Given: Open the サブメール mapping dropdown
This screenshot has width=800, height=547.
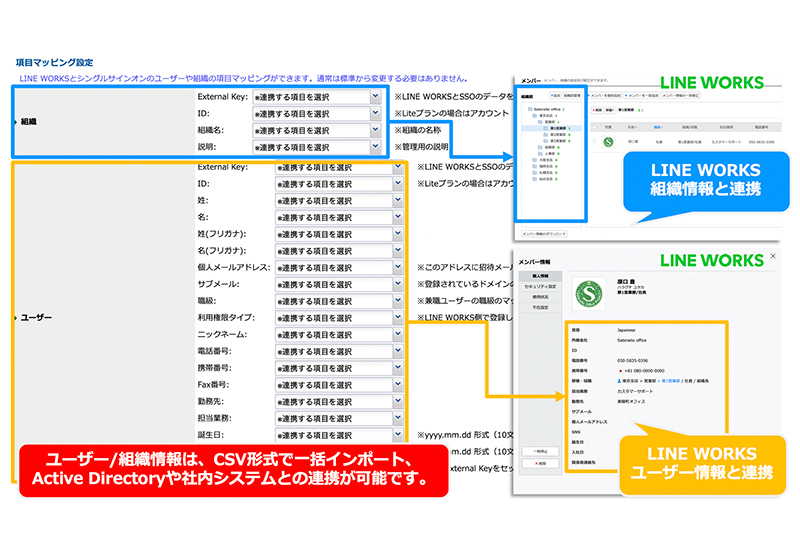Looking at the screenshot, I should (339, 285).
